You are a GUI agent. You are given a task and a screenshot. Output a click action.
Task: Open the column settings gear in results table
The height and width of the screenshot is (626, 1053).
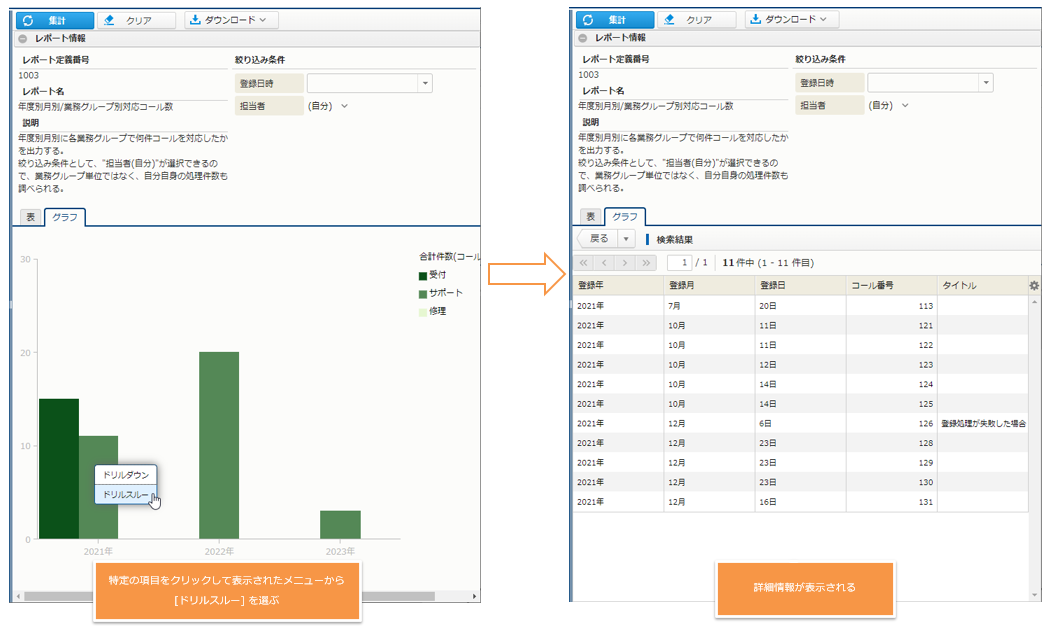point(1034,285)
